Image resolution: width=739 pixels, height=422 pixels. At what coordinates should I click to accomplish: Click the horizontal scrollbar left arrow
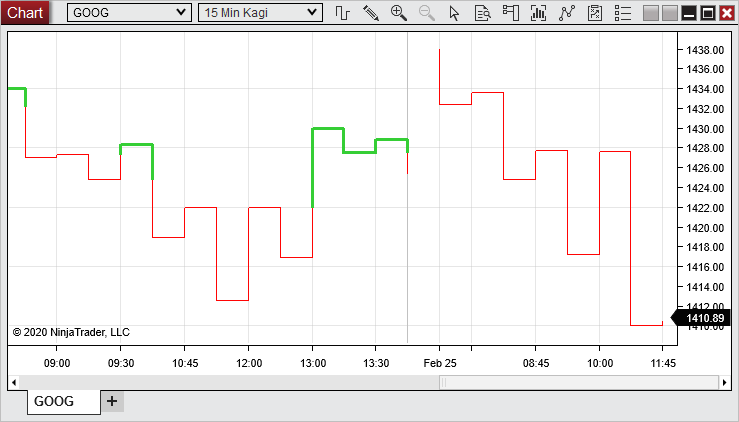pos(14,382)
